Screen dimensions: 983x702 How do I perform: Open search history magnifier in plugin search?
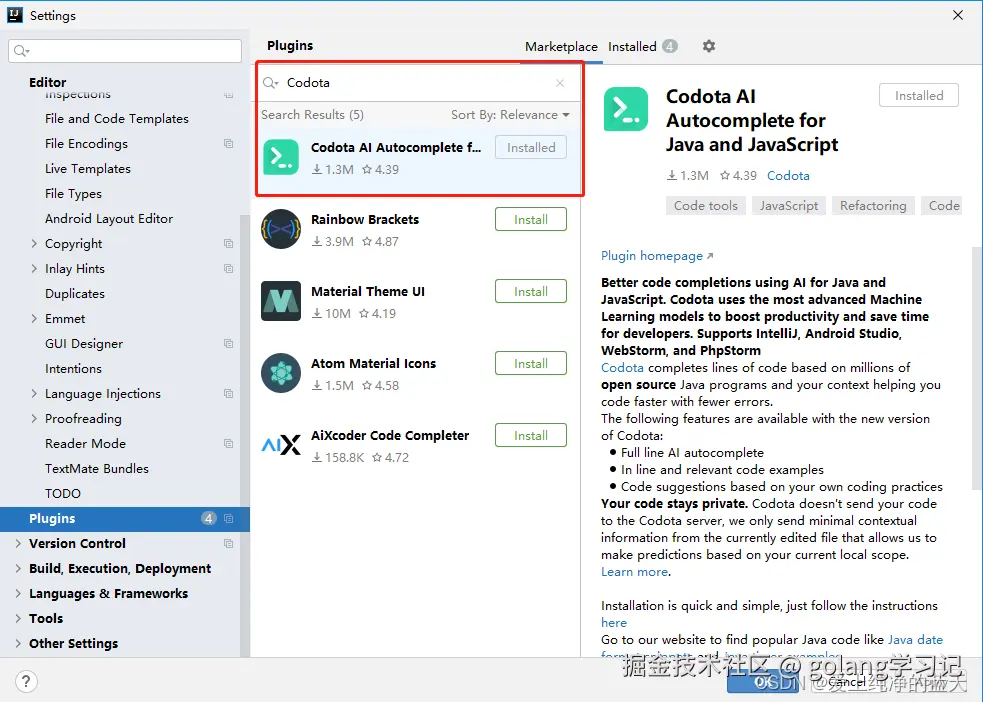270,83
